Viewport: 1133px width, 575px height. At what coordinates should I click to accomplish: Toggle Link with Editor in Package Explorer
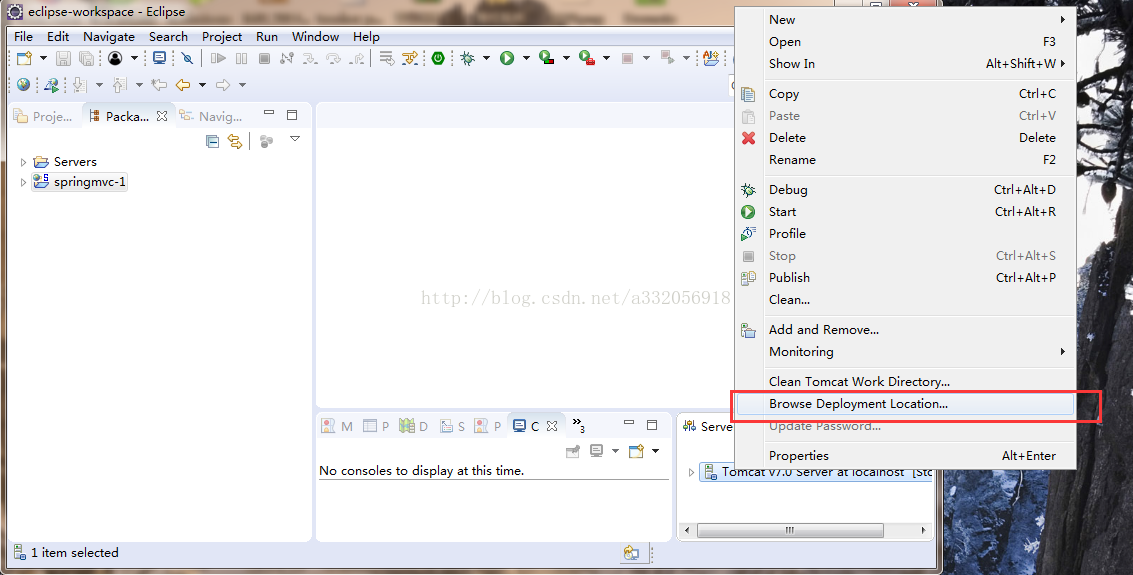point(235,142)
